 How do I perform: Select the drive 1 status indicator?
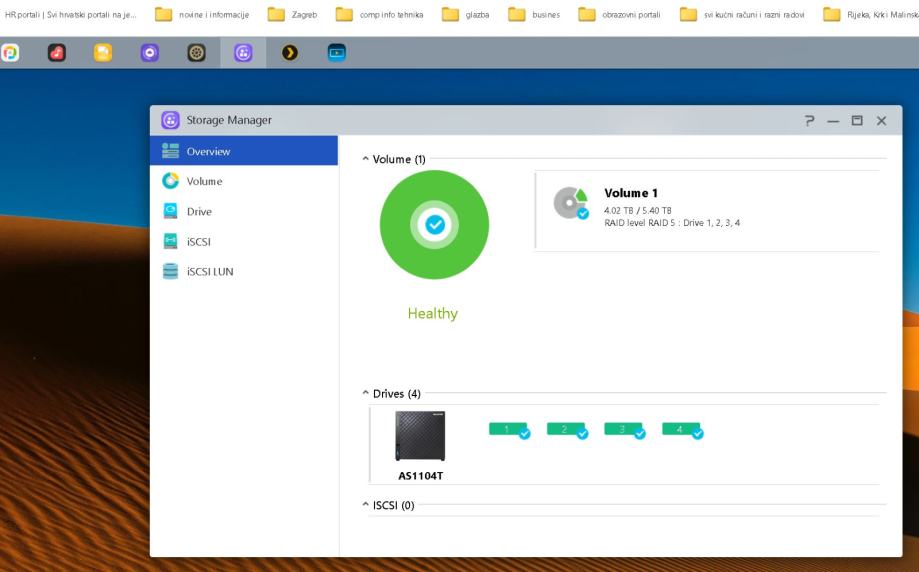[509, 429]
